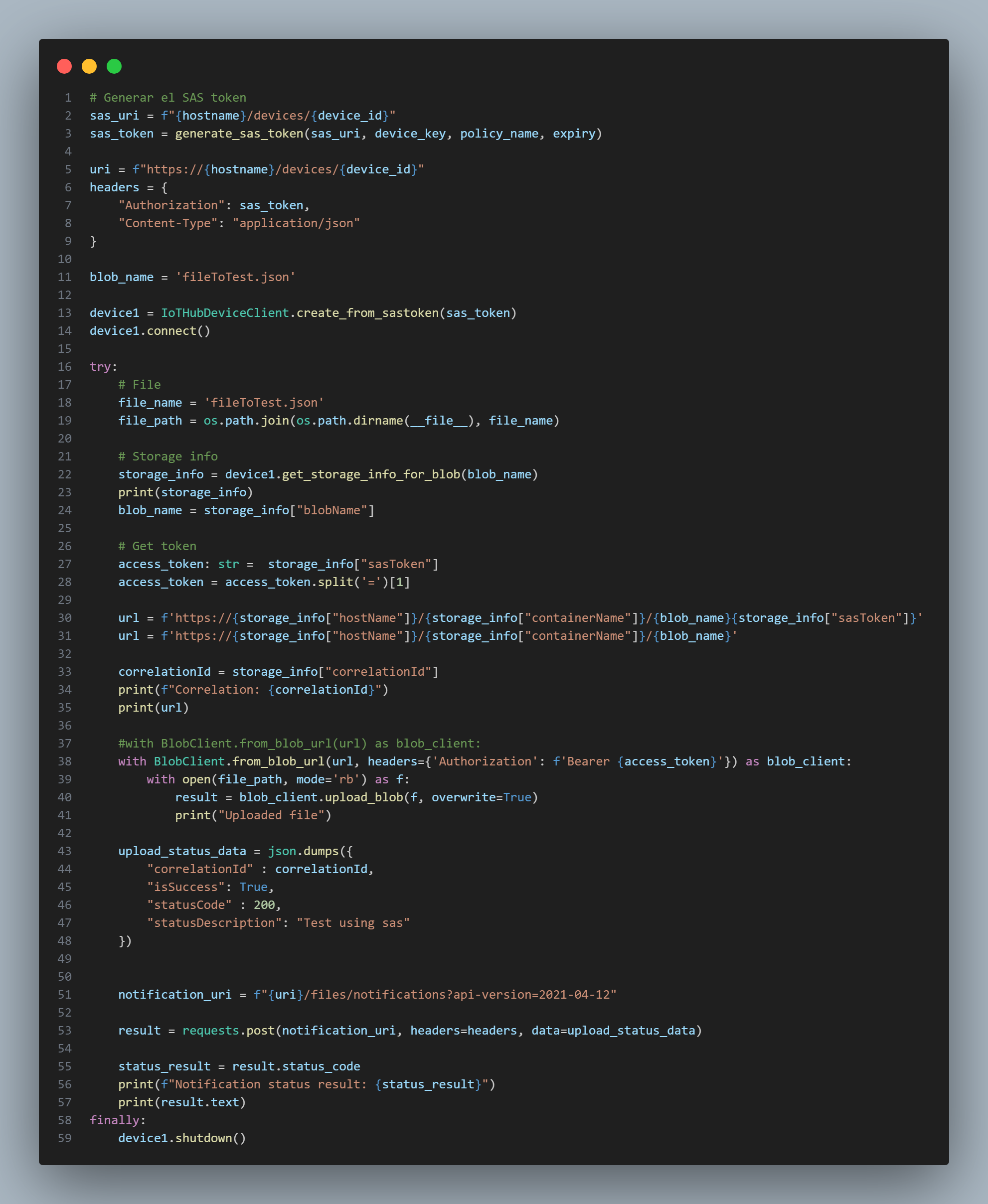Click line number 1 in gutter
This screenshot has width=988, height=1204.
pyautogui.click(x=68, y=97)
